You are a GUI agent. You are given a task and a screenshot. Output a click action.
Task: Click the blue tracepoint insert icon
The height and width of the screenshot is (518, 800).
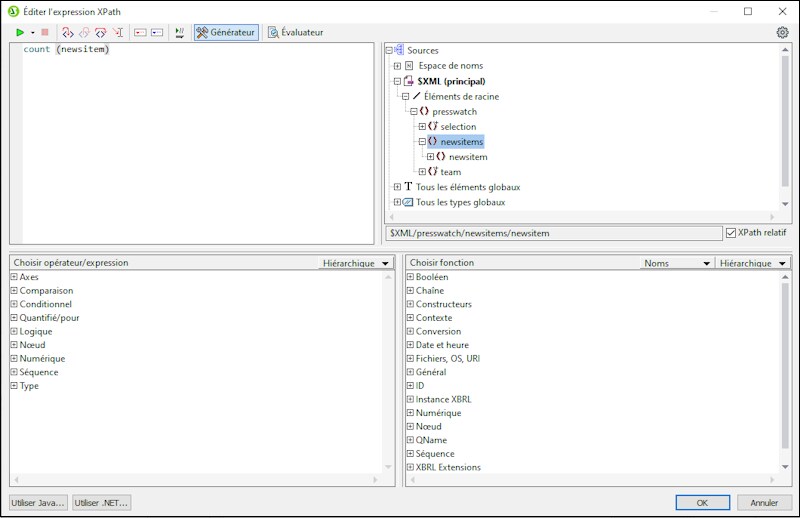click(157, 32)
